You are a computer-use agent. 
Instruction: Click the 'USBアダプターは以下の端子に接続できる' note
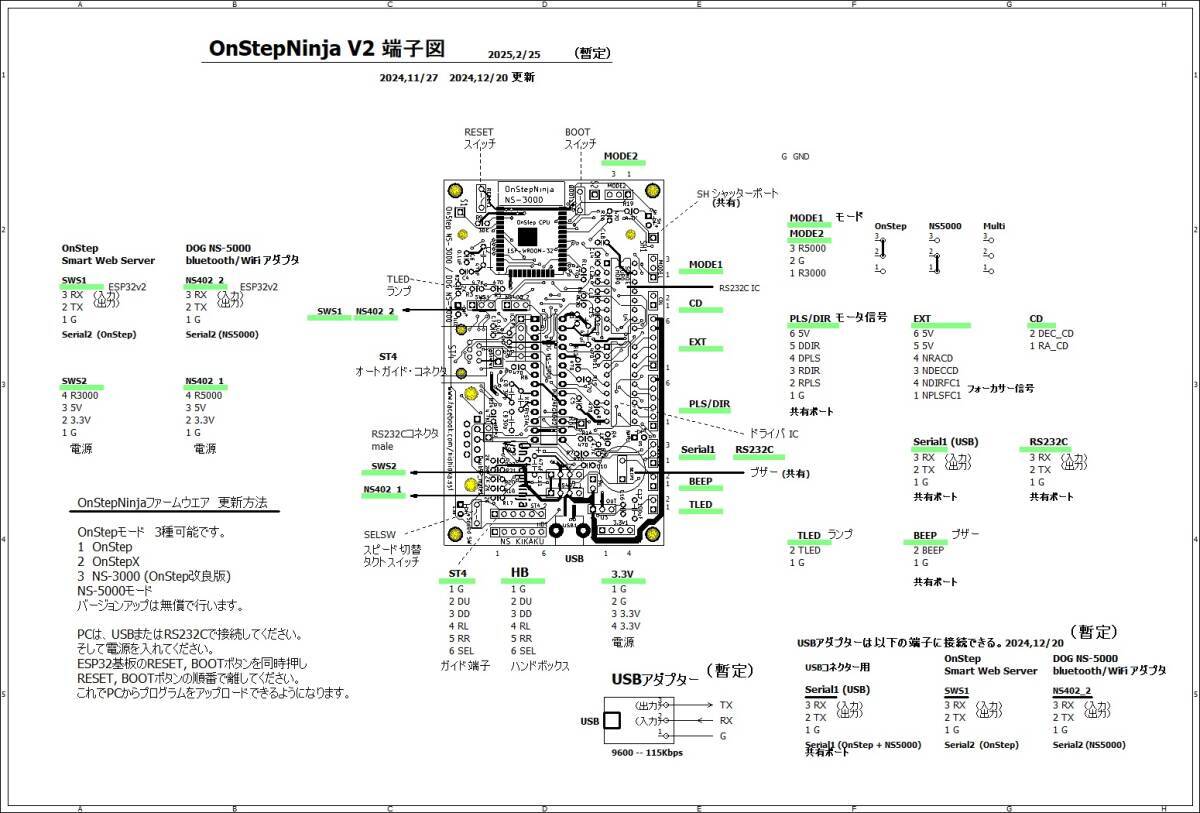click(x=900, y=645)
